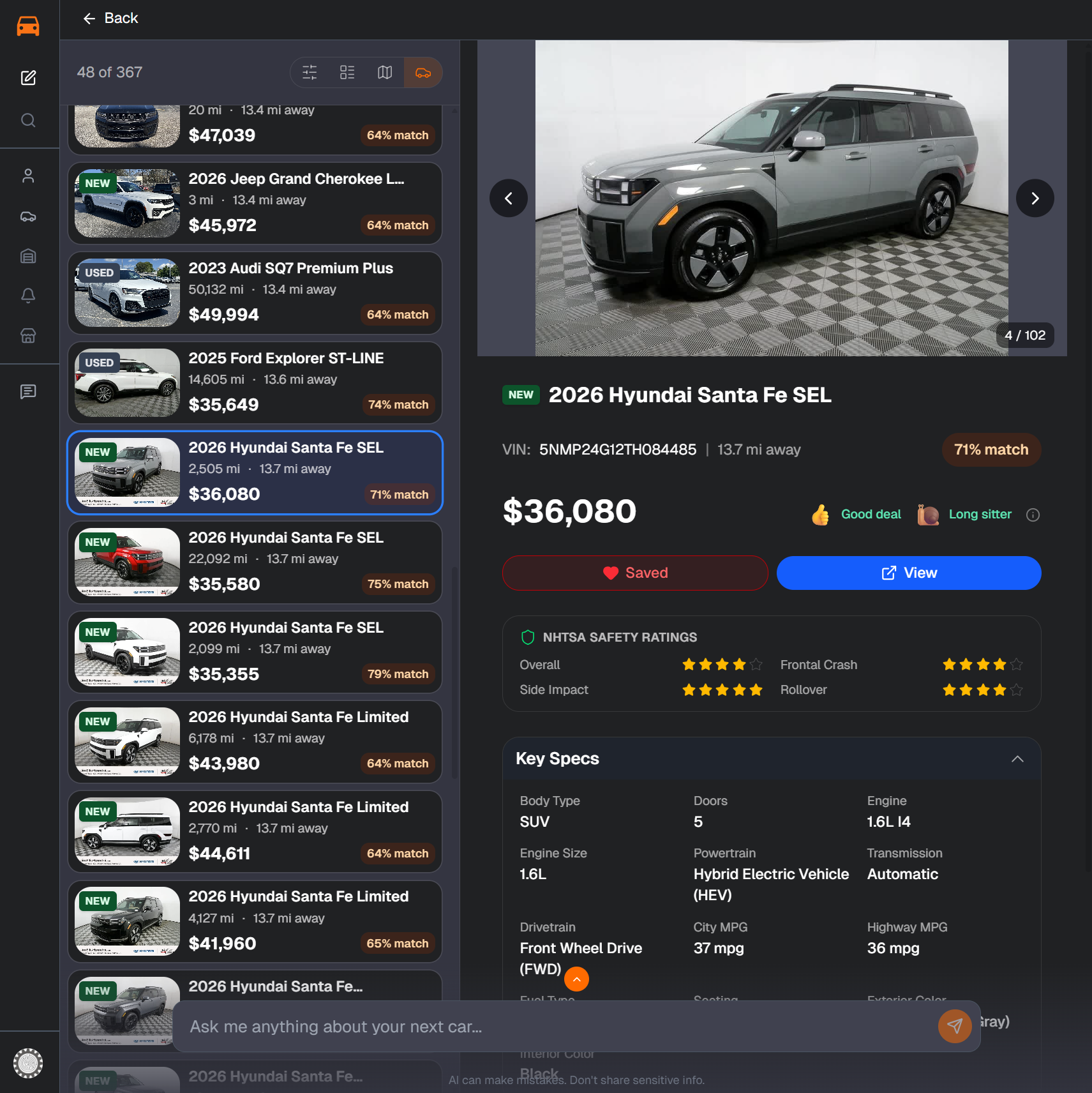Open the dealership store icon in sidebar
Screen dimensions: 1092x1093
tap(28, 336)
